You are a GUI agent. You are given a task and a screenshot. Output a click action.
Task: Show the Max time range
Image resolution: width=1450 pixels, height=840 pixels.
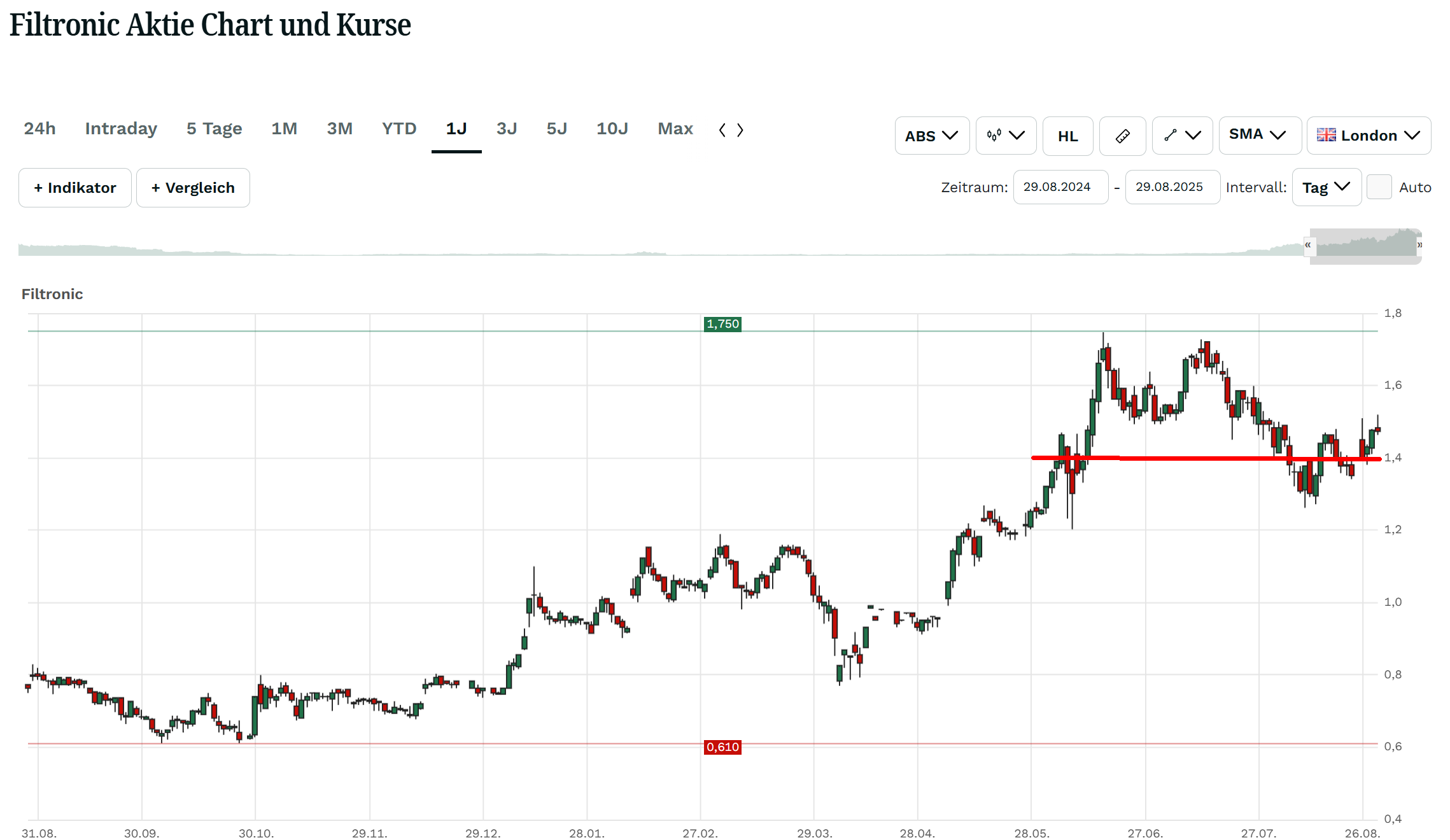675,129
